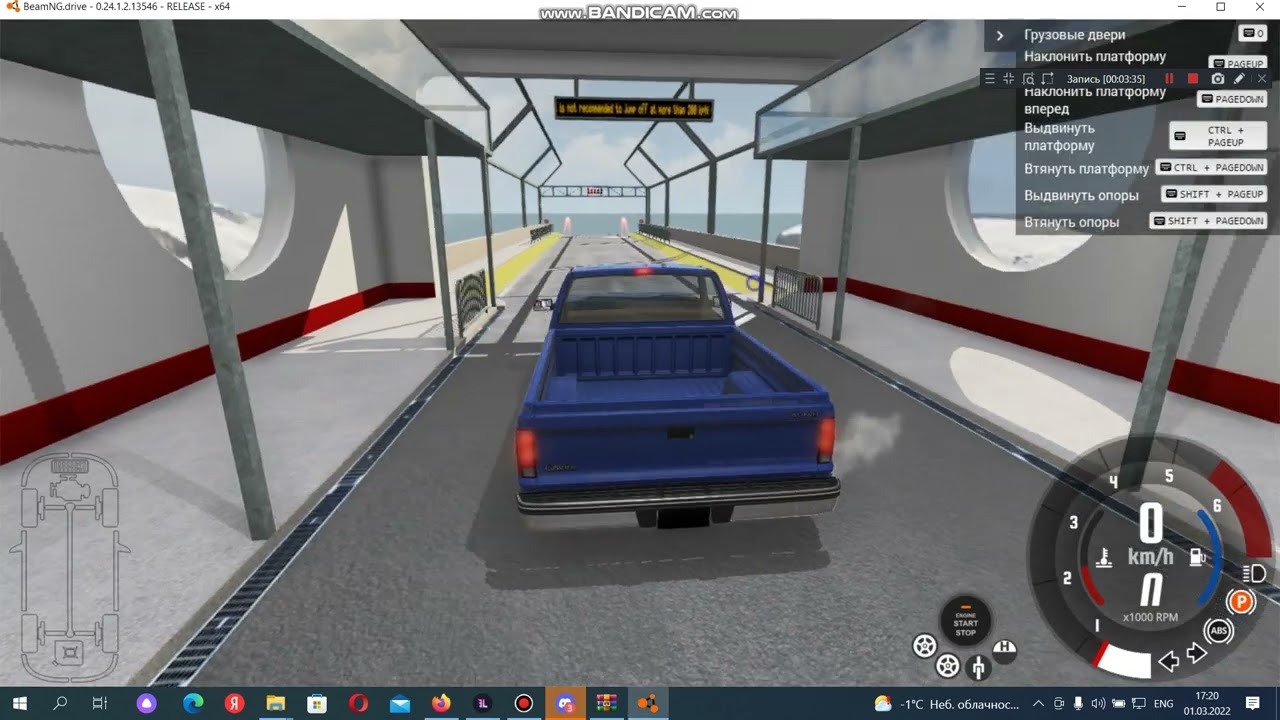The width and height of the screenshot is (1280, 720).
Task: Click the H range-box icon
Action: [1005, 650]
